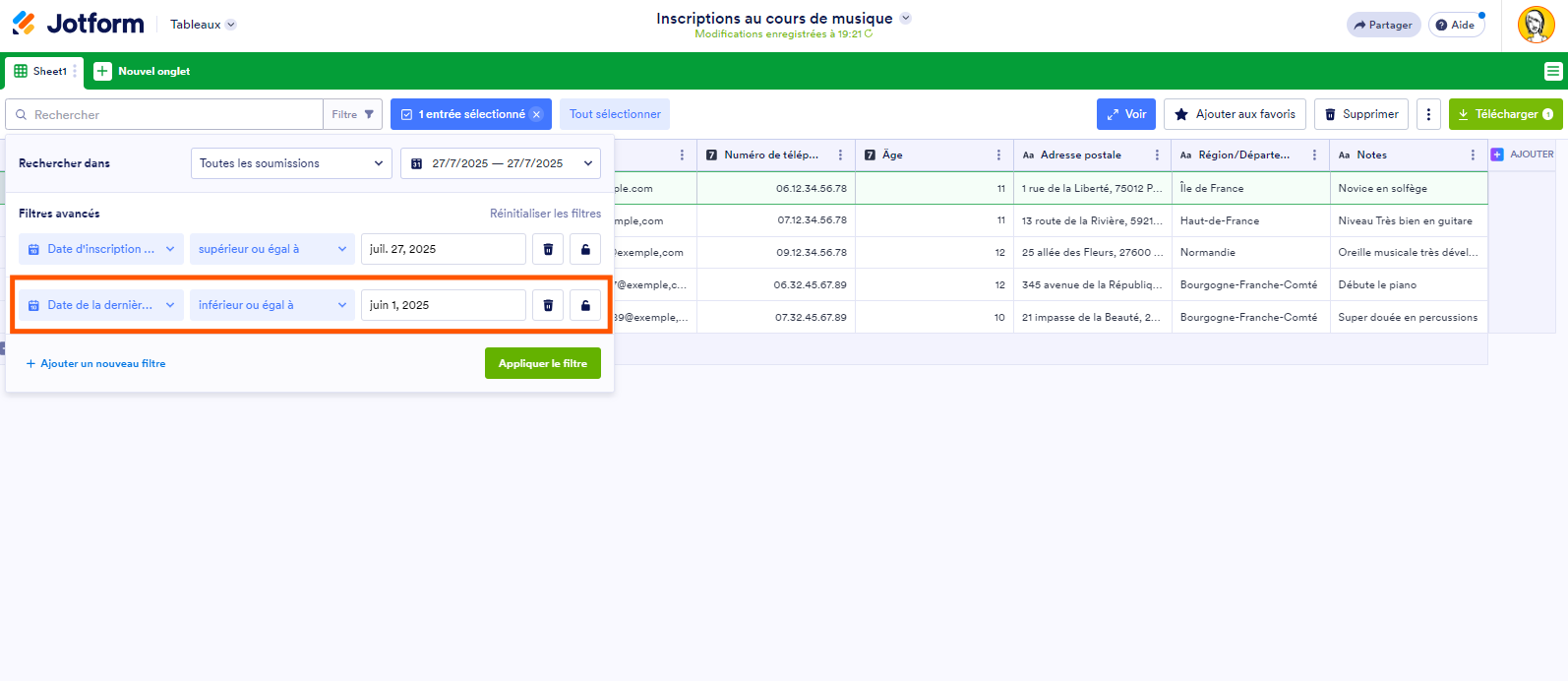Toggle lock on Date de la dernière filter
The height and width of the screenshot is (681, 1568).
click(x=585, y=305)
